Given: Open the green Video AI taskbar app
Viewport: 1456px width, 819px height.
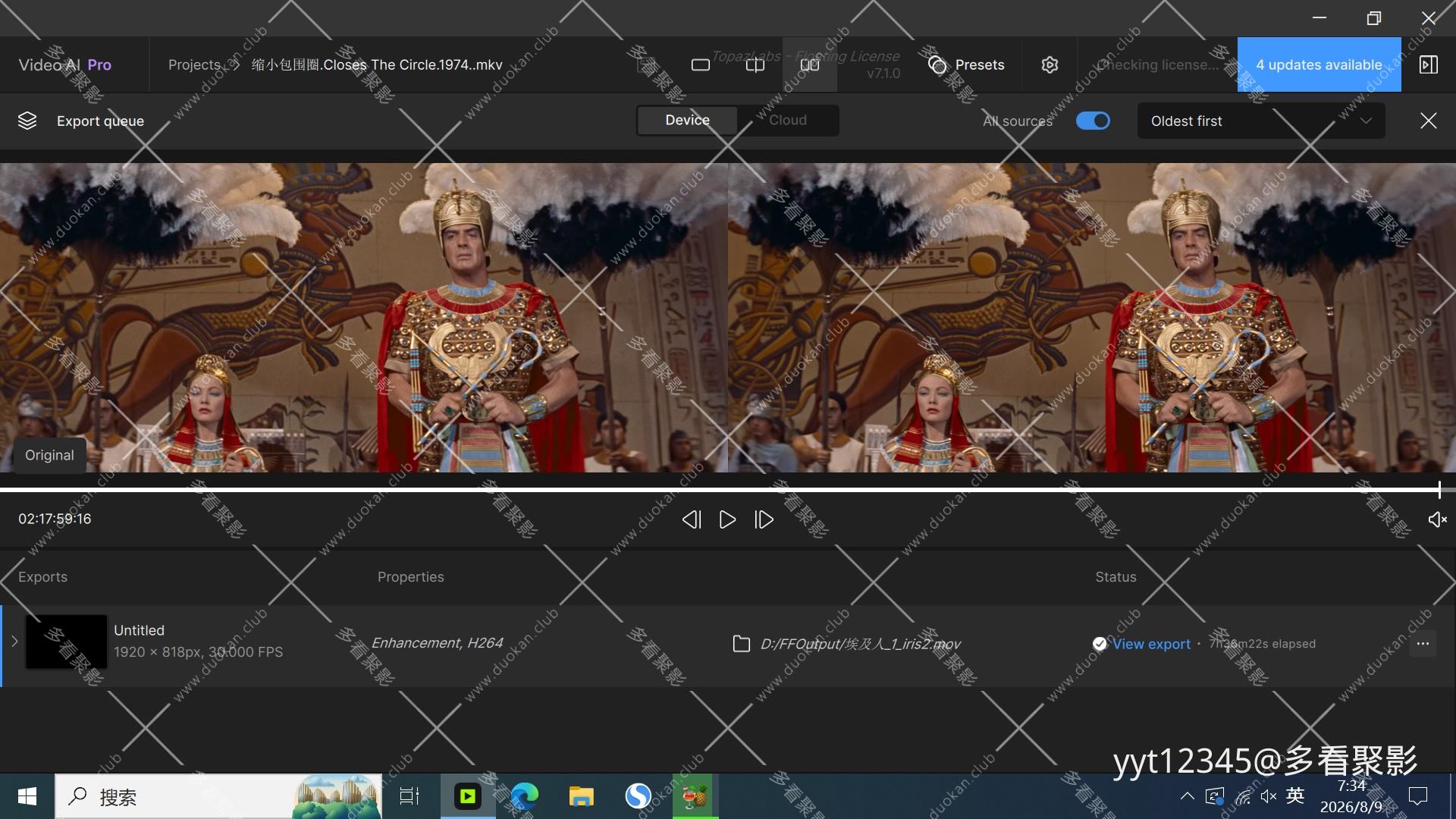Looking at the screenshot, I should pyautogui.click(x=468, y=796).
